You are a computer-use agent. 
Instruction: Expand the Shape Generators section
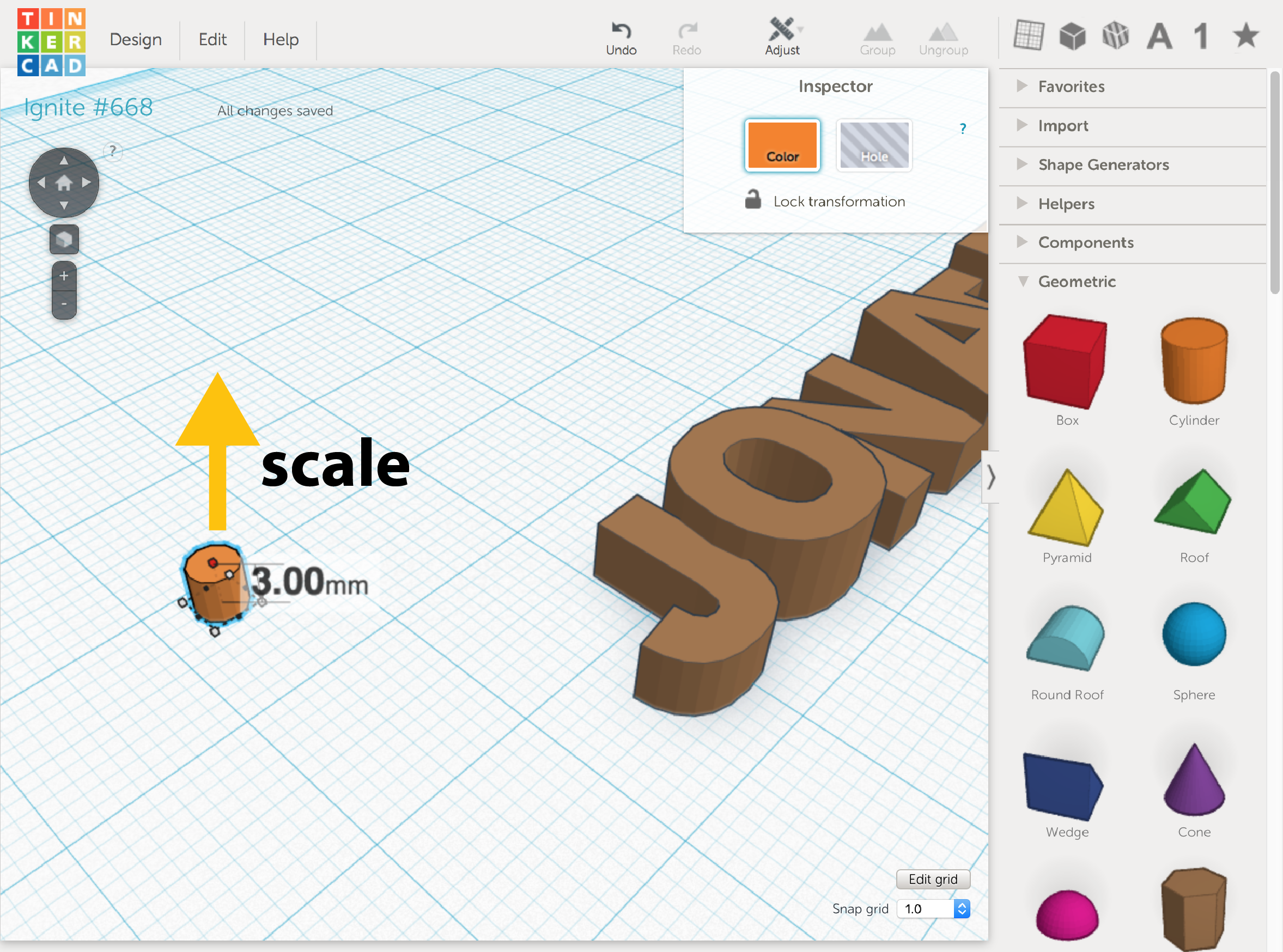pyautogui.click(x=1103, y=165)
